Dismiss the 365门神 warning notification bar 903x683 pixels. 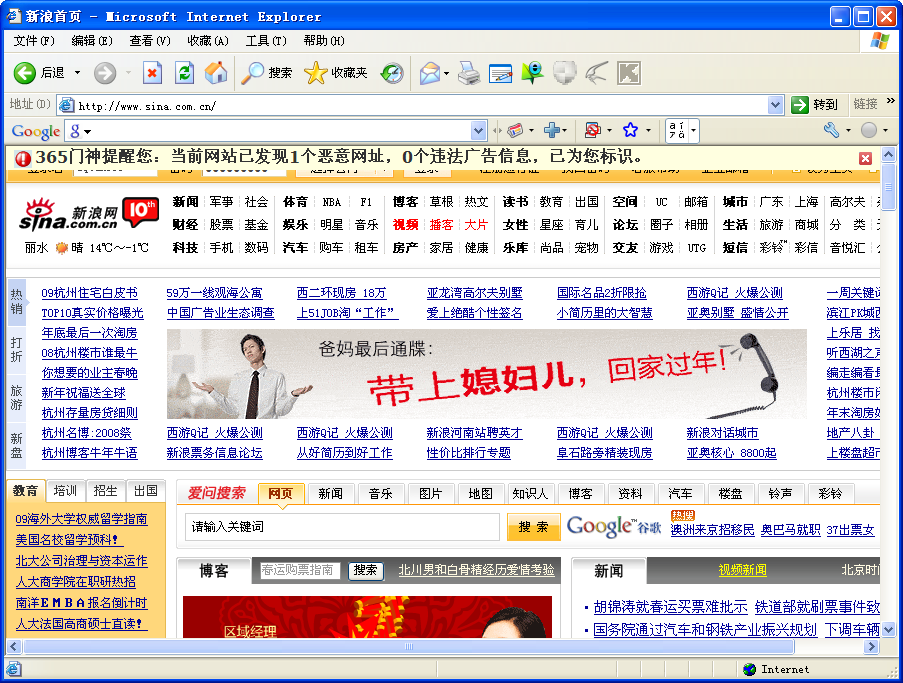point(865,158)
